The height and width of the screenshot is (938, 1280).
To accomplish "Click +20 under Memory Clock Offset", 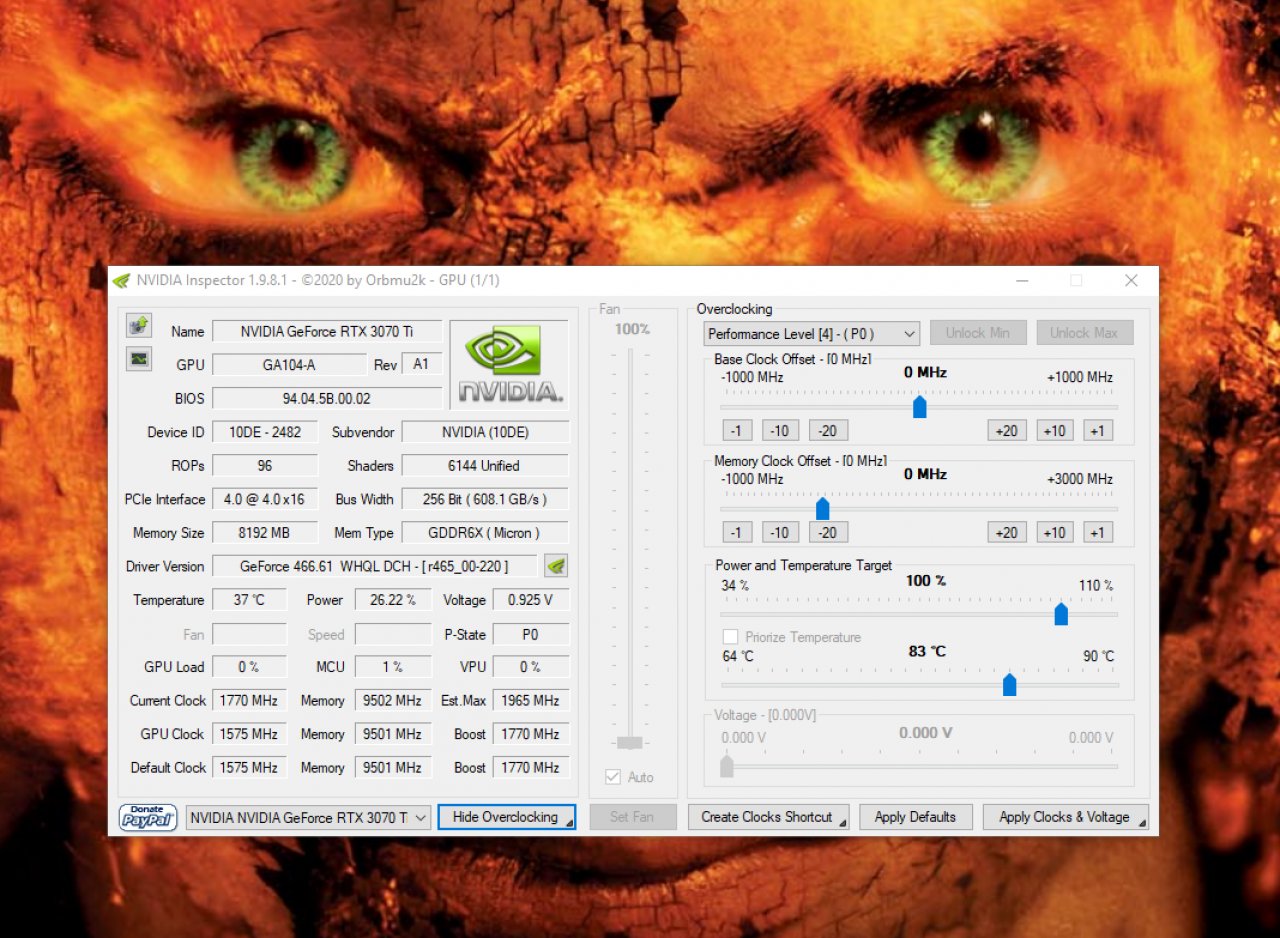I will (x=1007, y=532).
